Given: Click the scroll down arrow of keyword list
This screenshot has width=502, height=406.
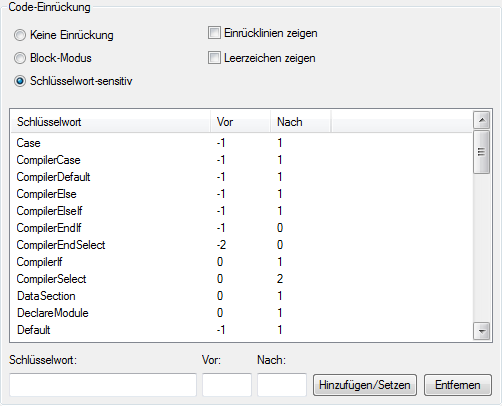Looking at the screenshot, I should 481,331.
